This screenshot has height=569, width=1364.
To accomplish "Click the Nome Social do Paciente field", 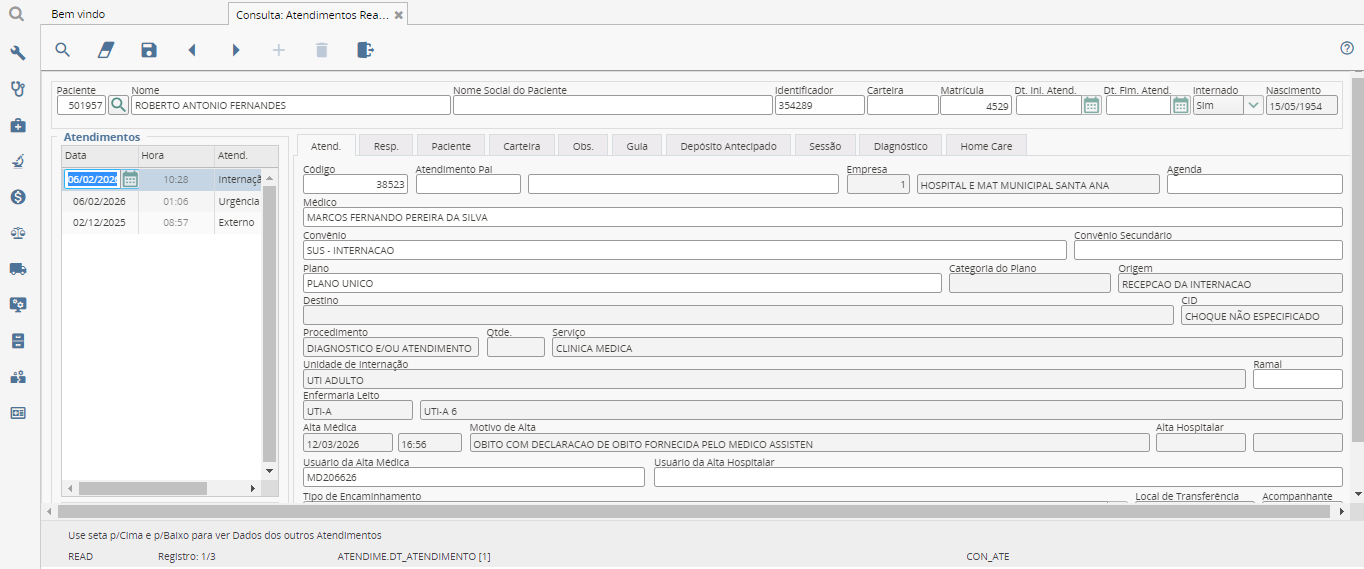I will coord(612,105).
